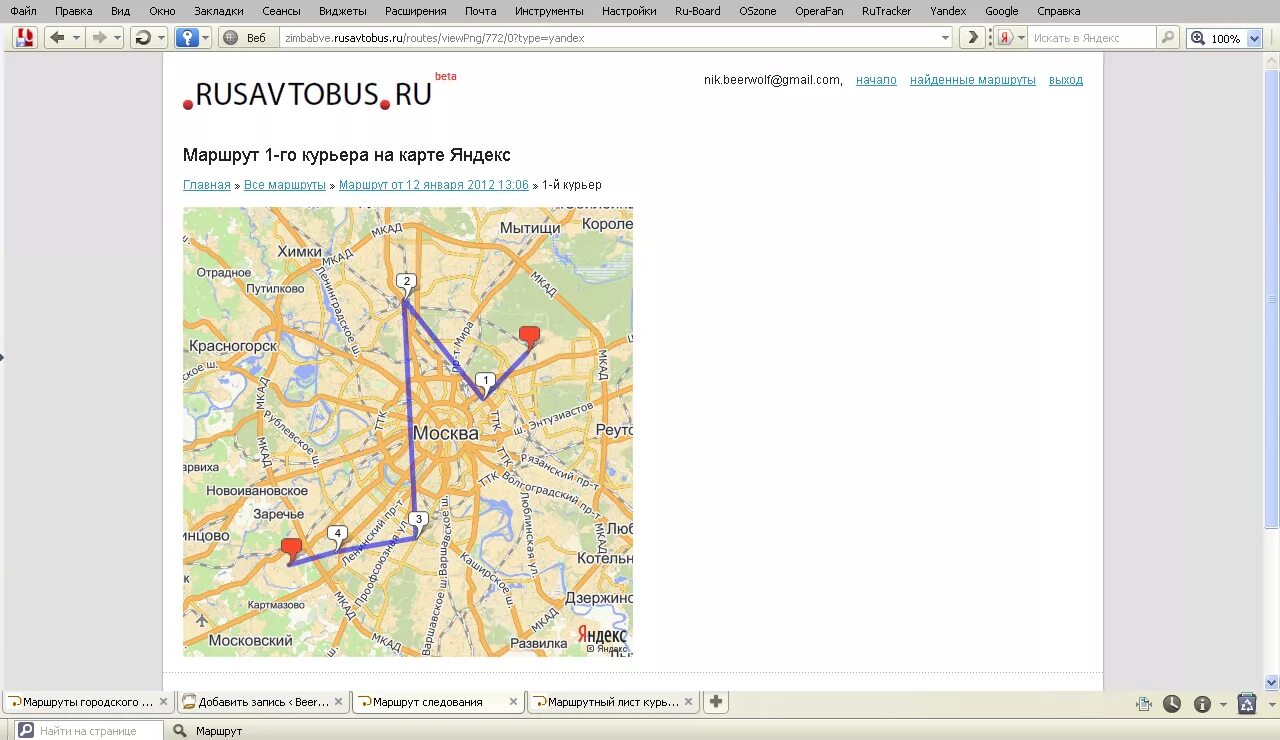Click the vertical scrollbar down arrow
1280x740 pixels.
point(1272,683)
